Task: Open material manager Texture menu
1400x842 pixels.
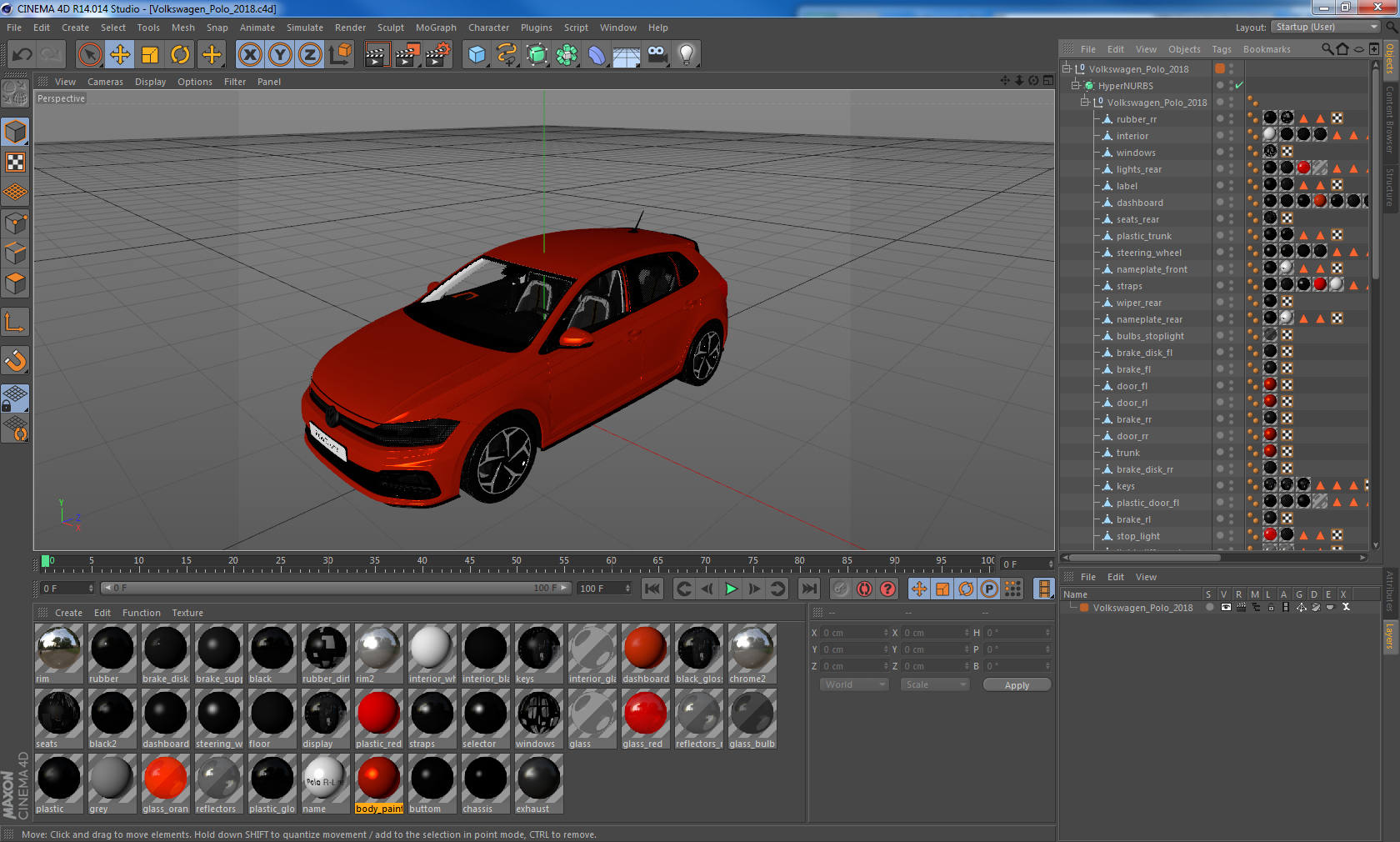Action: [187, 613]
